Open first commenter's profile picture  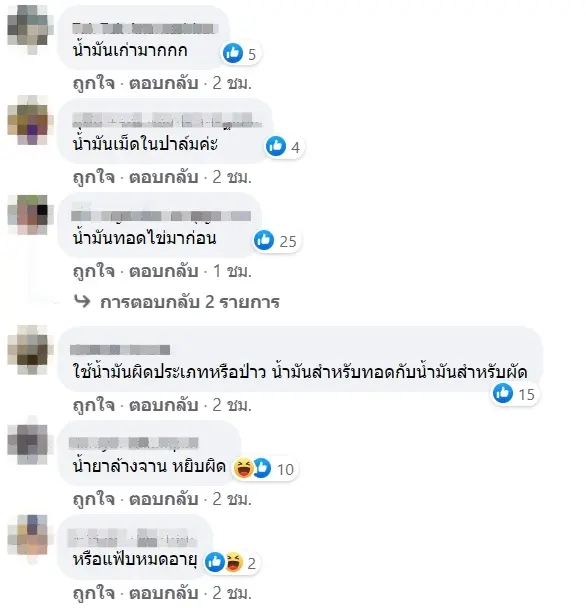click(x=28, y=29)
